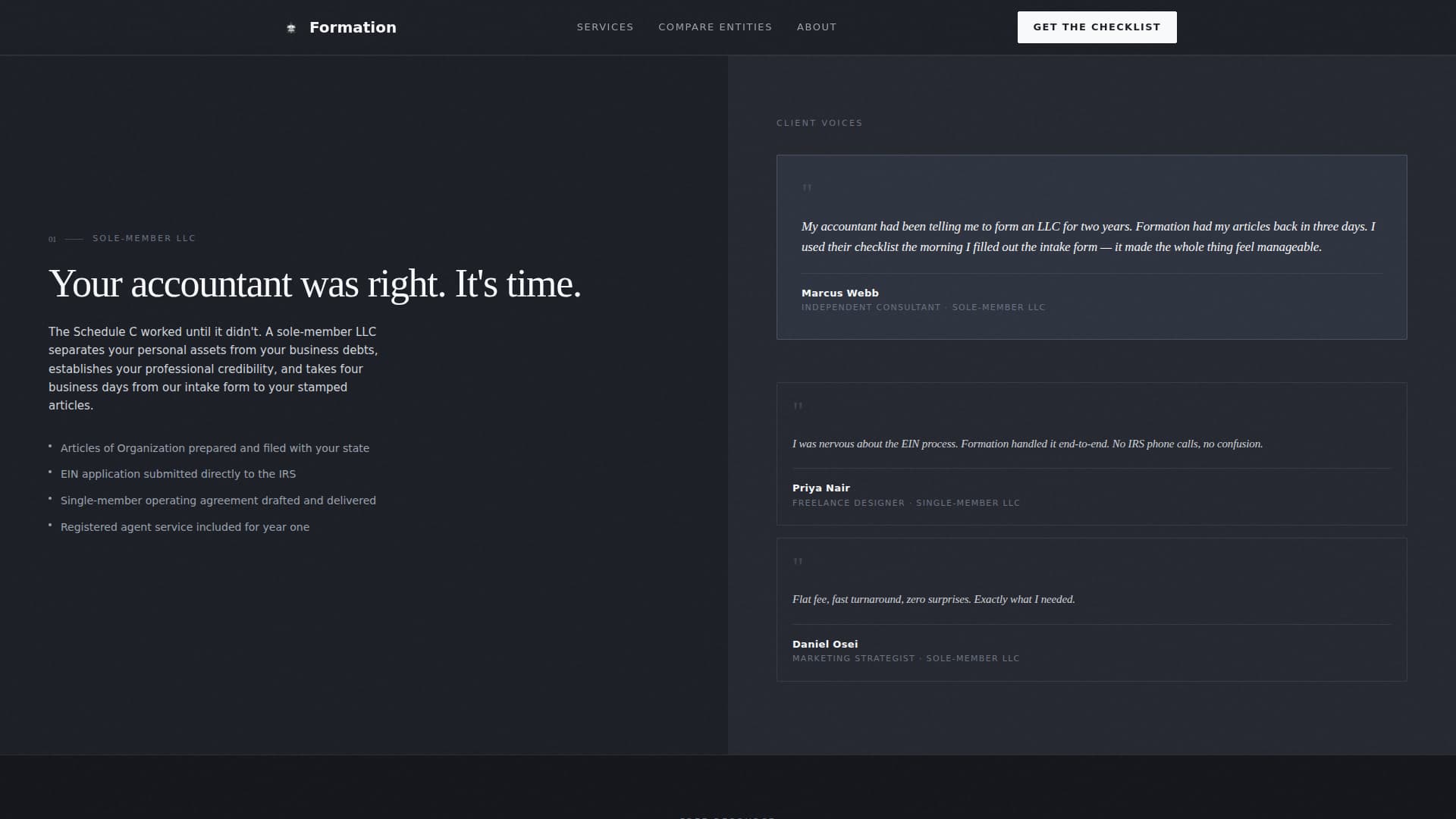Open the Daniel Osei testimonial quote
Image resolution: width=1456 pixels, height=819 pixels.
click(x=934, y=599)
